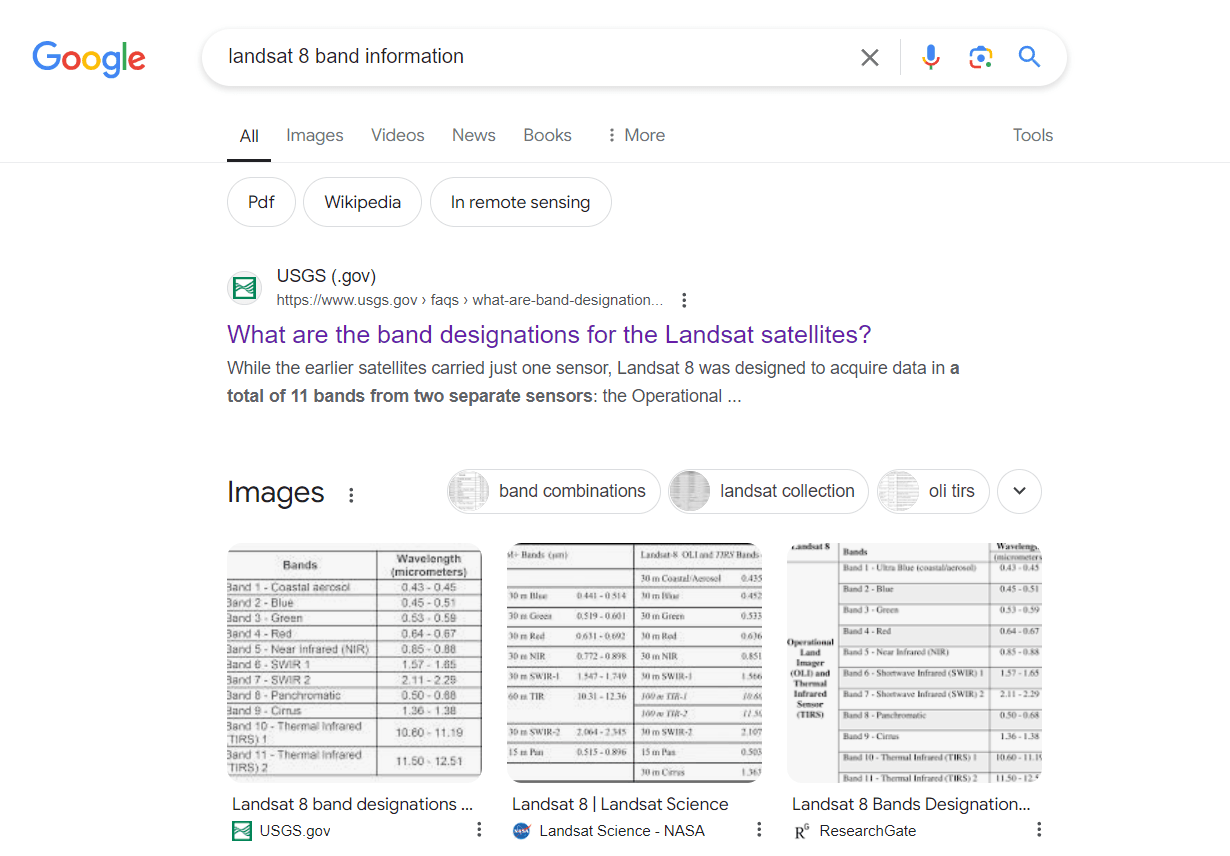This screenshot has width=1230, height=856.
Task: Open the ResearchGate bands table thumbnail
Action: [914, 661]
